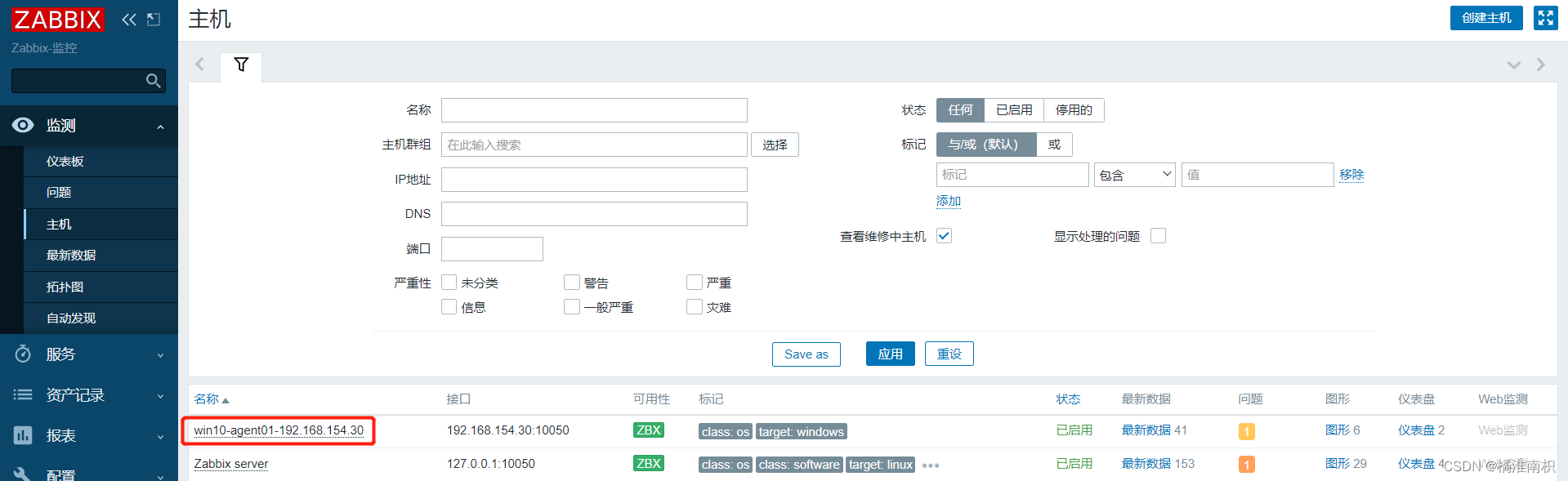The width and height of the screenshot is (1568, 481).
Task: Click the chart icon for 报表
Action: (23, 435)
